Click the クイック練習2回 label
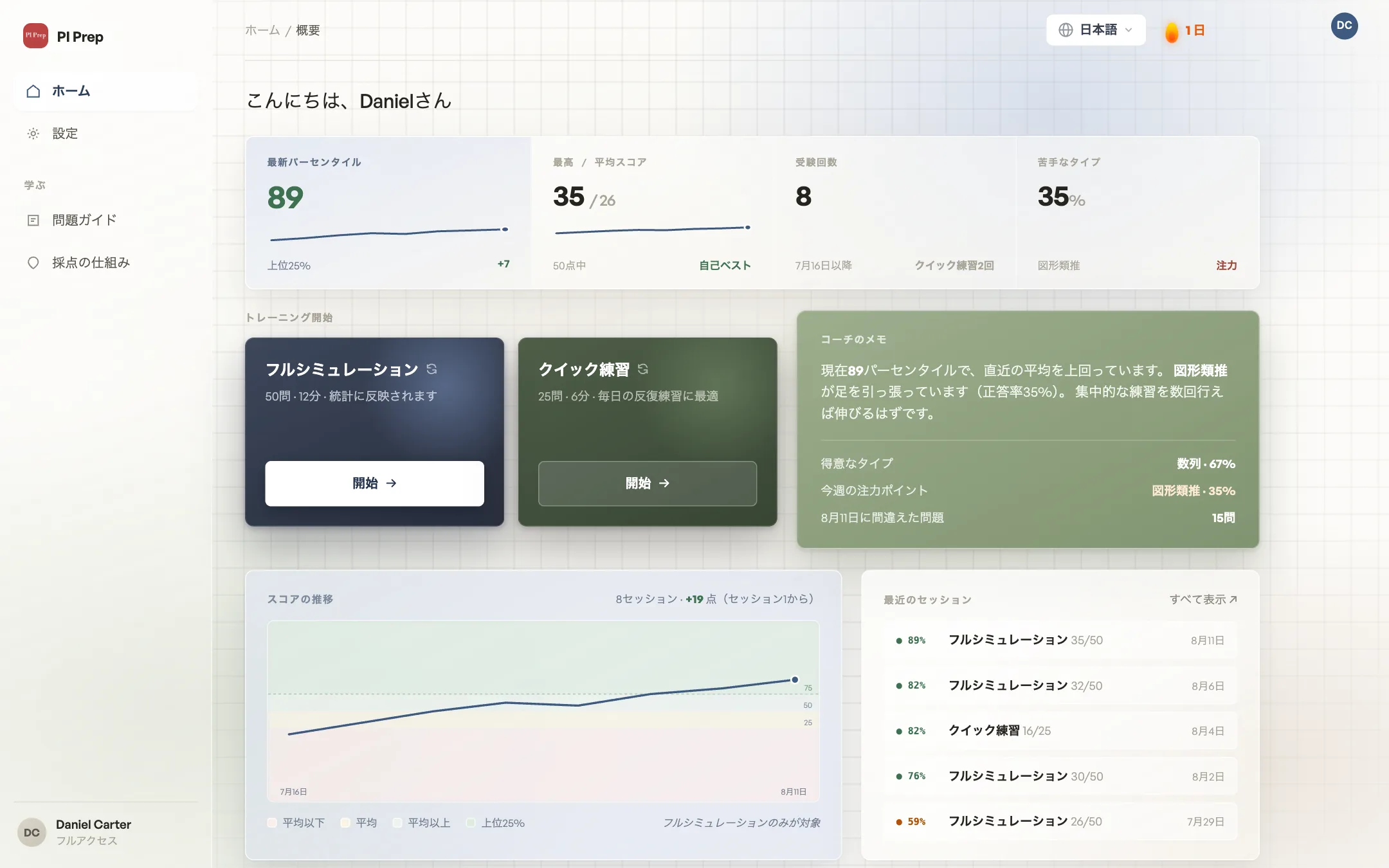This screenshot has height=868, width=1389. pos(954,266)
